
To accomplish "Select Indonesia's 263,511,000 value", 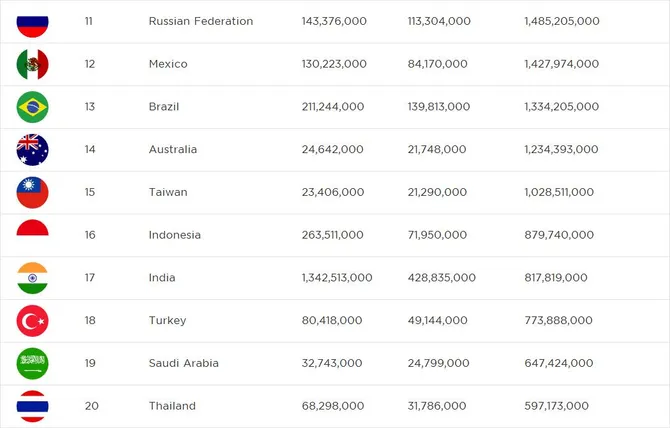I will [332, 235].
